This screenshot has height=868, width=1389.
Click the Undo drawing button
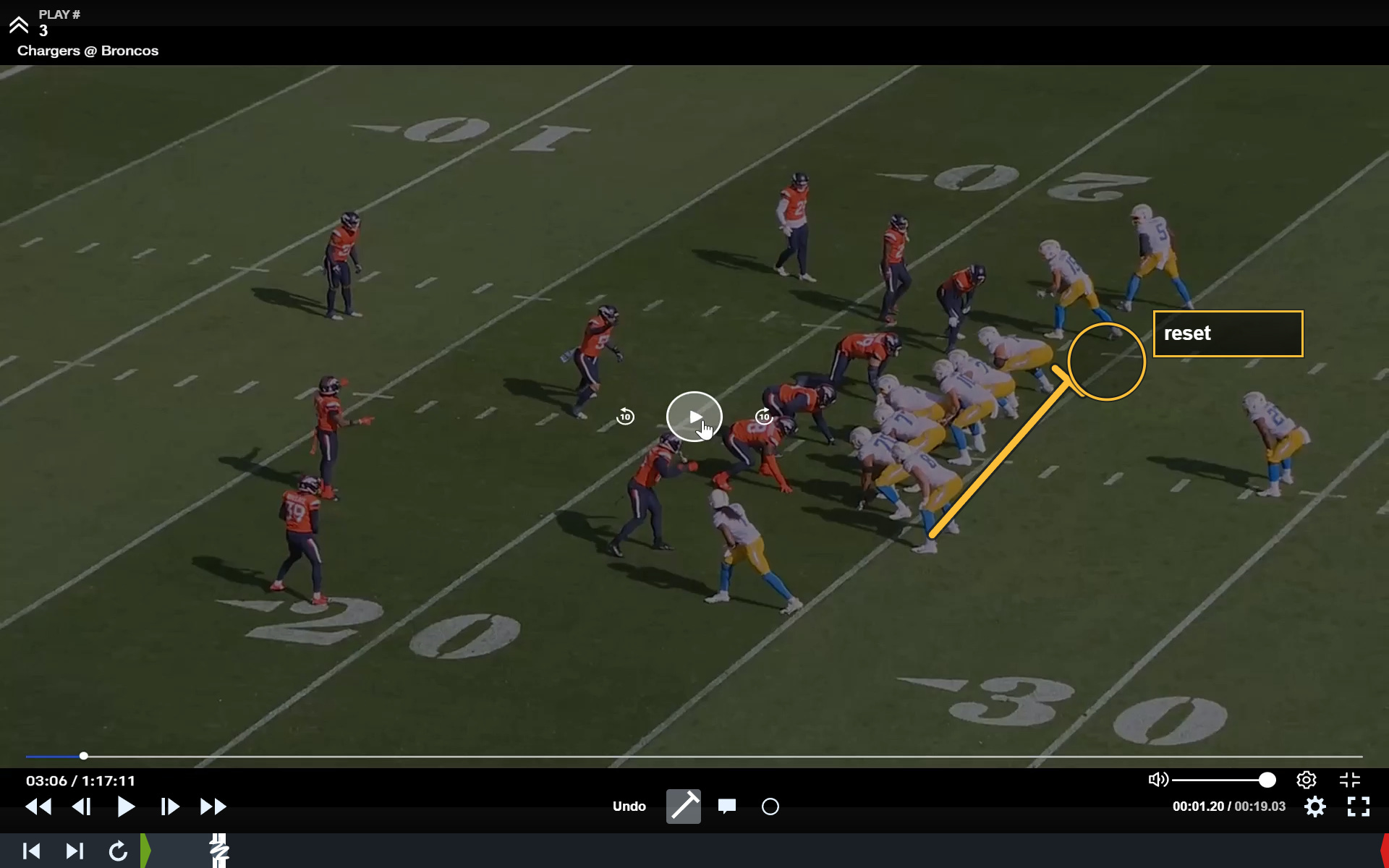(629, 807)
